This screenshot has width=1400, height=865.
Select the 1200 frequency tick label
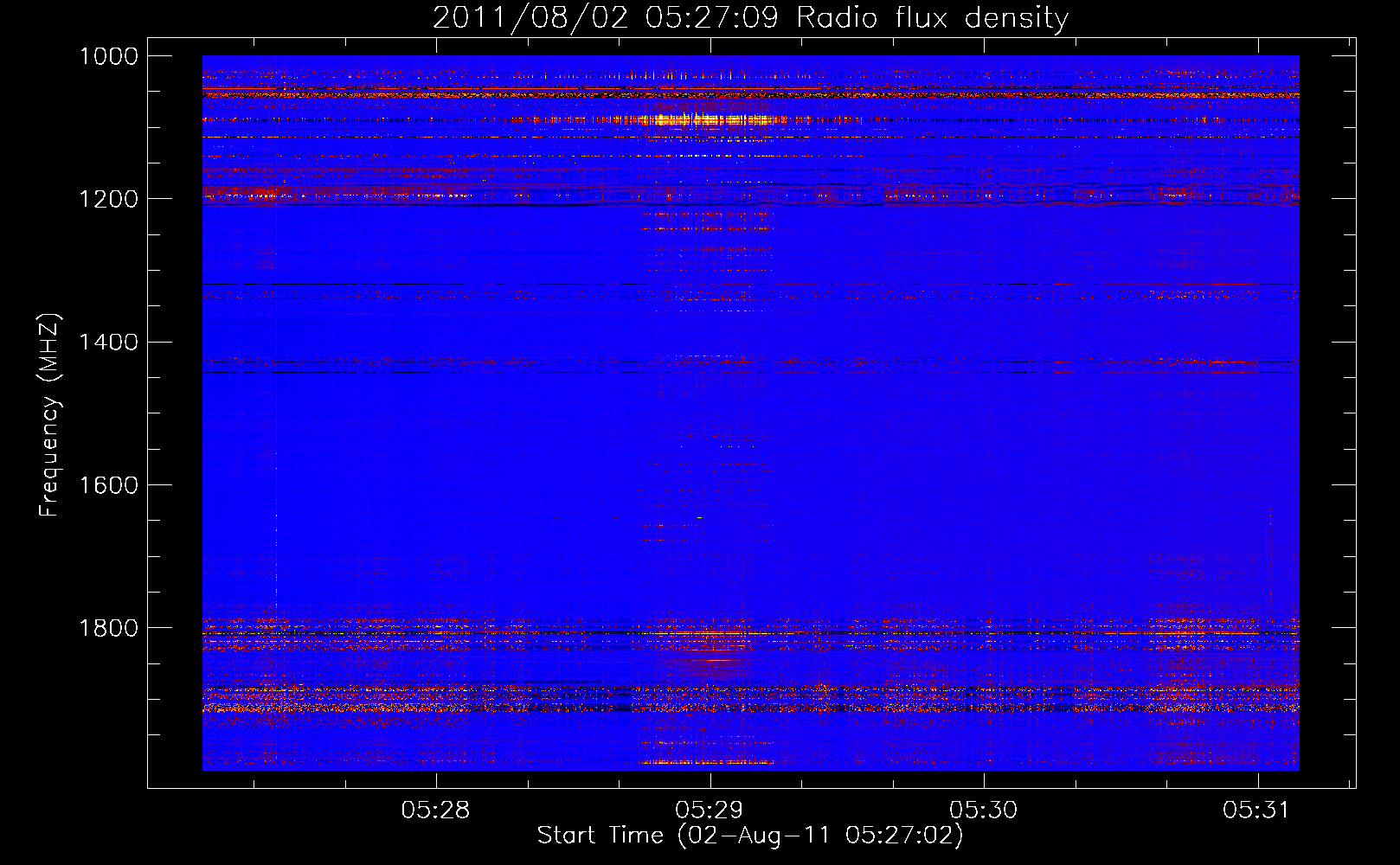pyautogui.click(x=108, y=199)
